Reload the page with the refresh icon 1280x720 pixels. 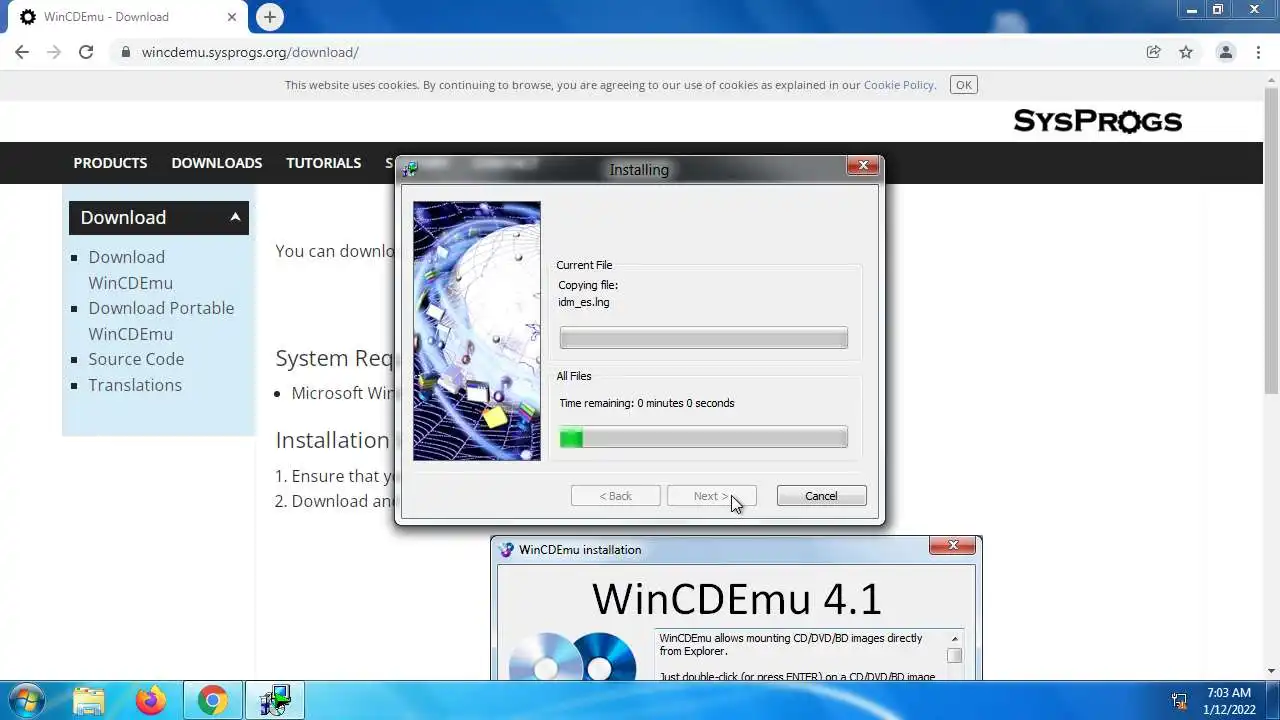coord(86,52)
